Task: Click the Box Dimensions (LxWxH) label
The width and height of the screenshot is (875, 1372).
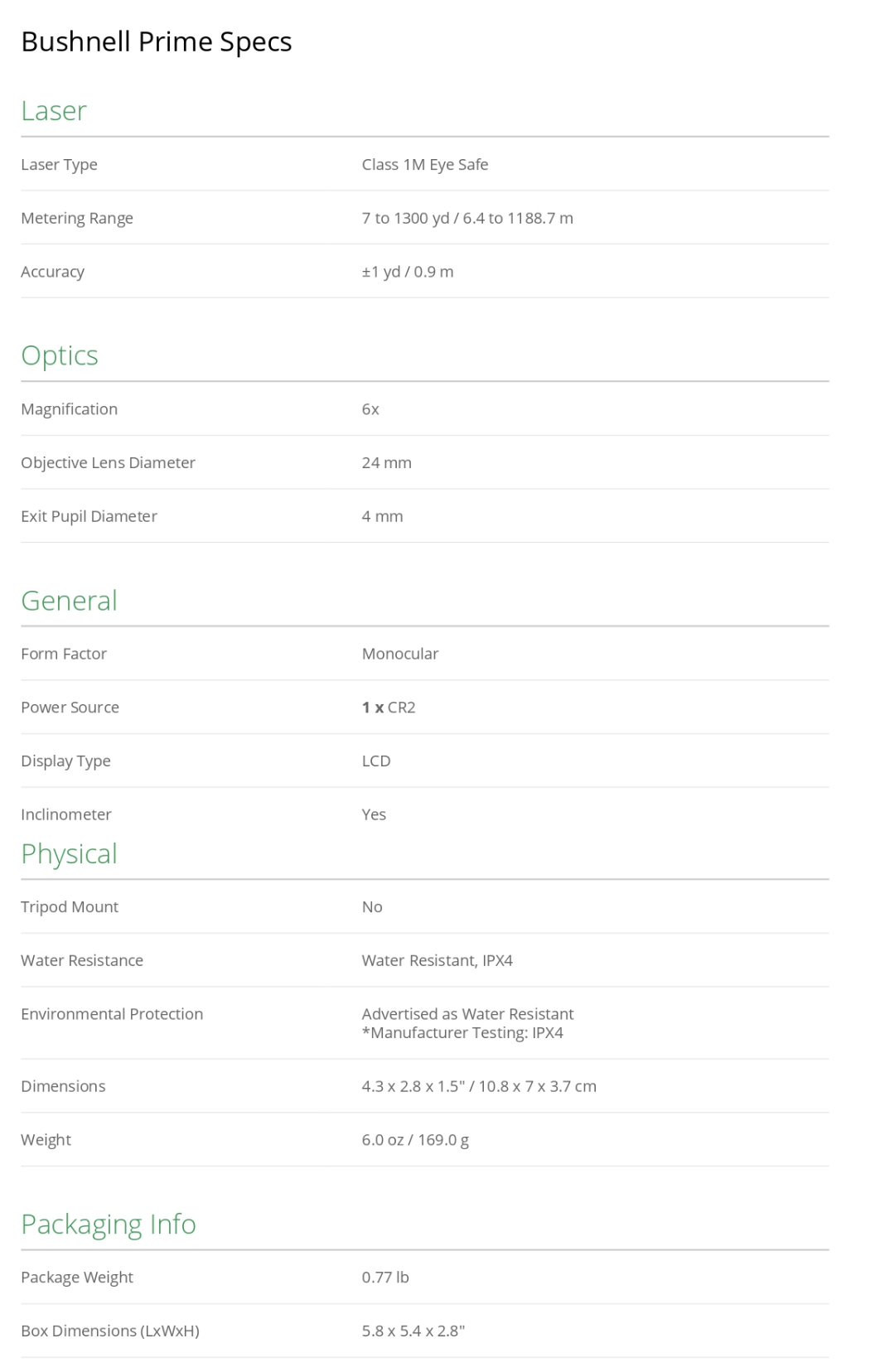Action: [x=109, y=1331]
